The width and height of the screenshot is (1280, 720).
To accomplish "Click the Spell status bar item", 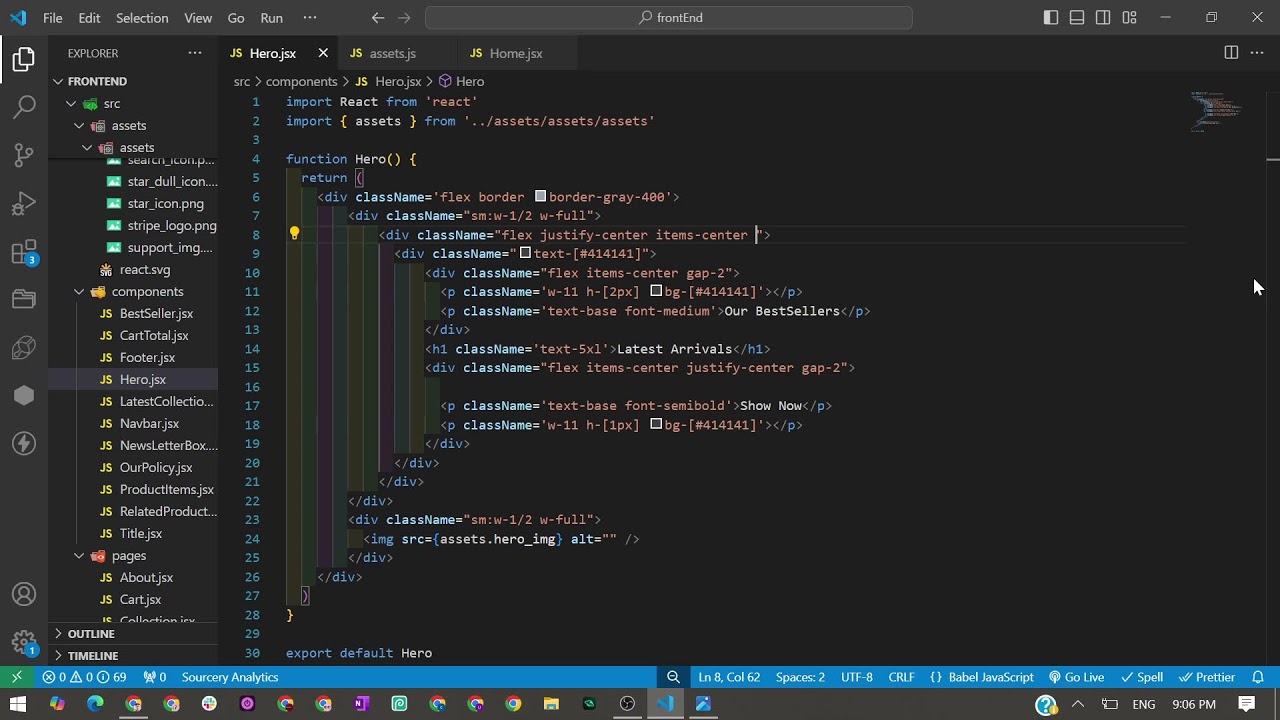I will click(1142, 677).
